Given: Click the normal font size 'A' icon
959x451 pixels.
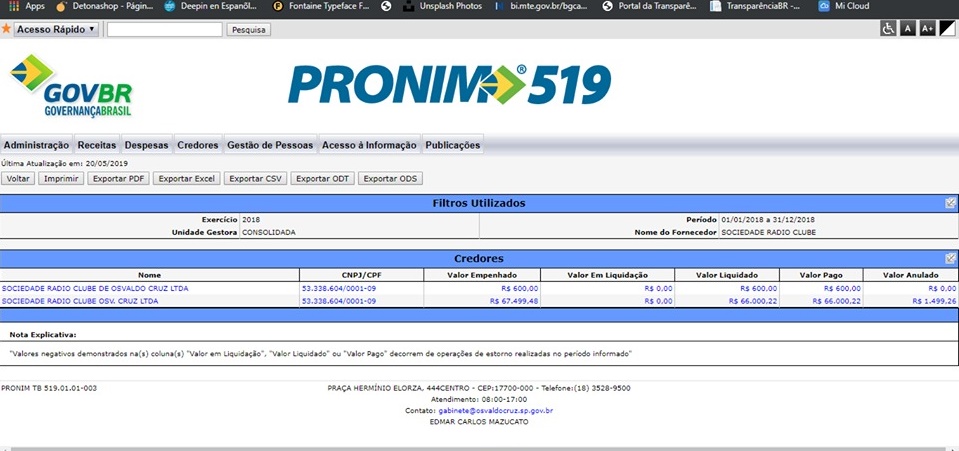Looking at the screenshot, I should coord(908,29).
